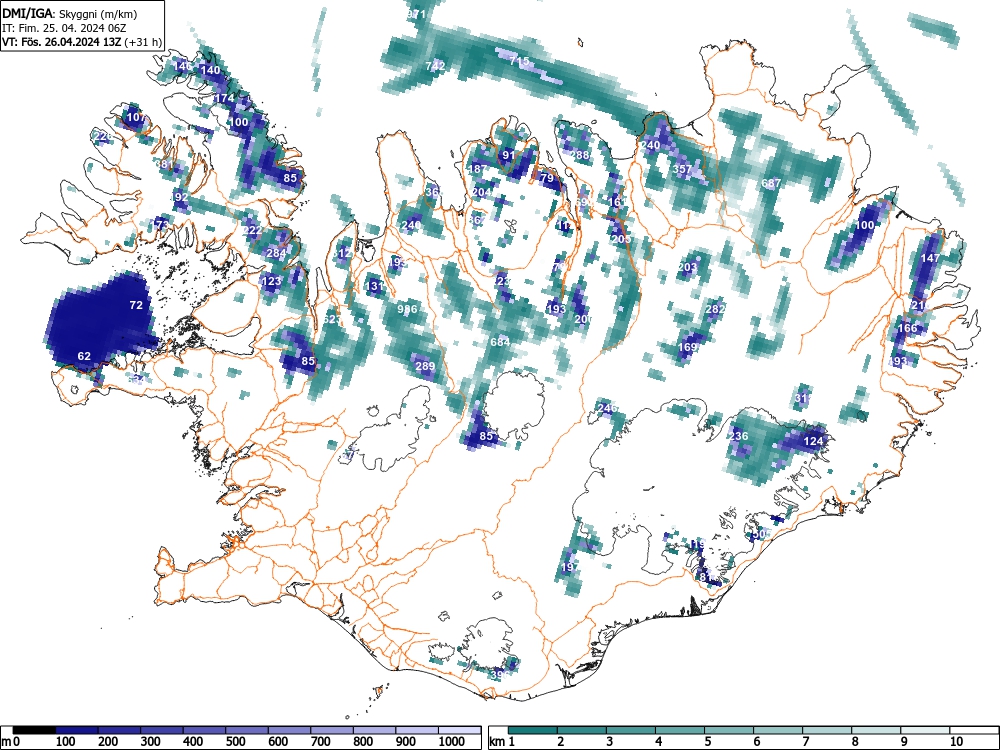
Task: Click the '1000' tick label on the metre scale
Action: point(452,742)
